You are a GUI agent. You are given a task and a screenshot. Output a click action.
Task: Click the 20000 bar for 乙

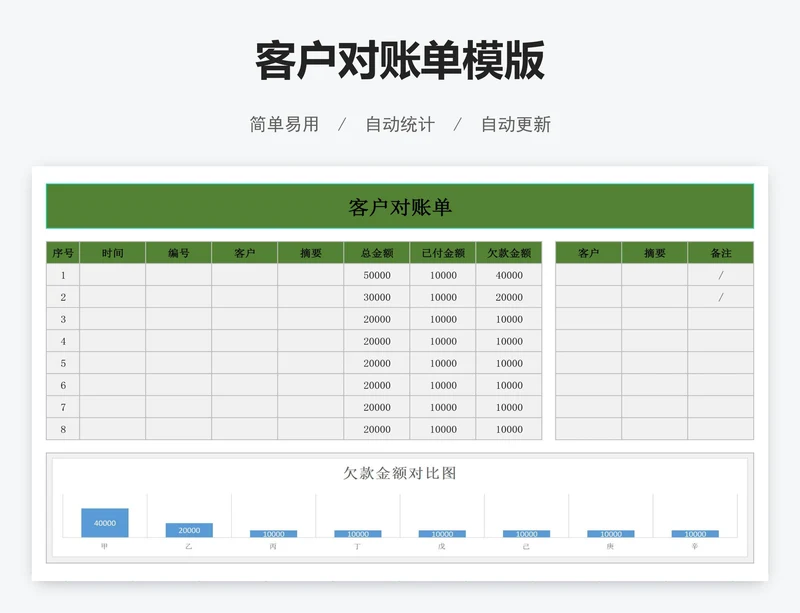tap(189, 530)
